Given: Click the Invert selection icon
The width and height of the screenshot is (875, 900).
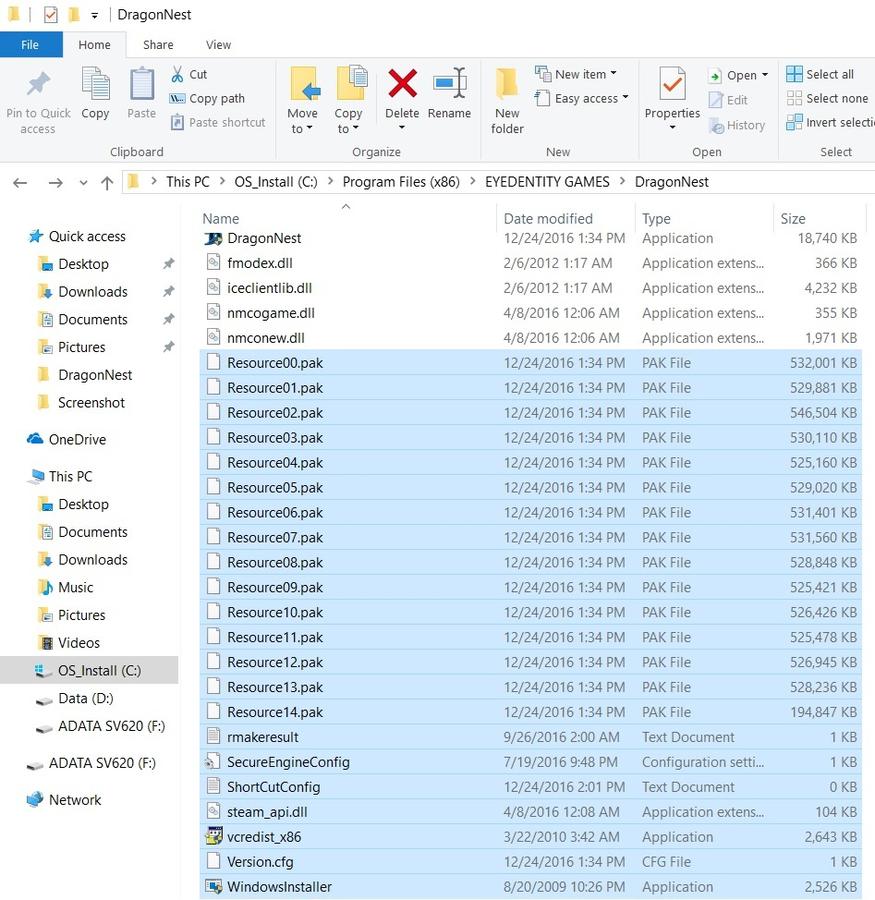Looking at the screenshot, I should pyautogui.click(x=794, y=122).
